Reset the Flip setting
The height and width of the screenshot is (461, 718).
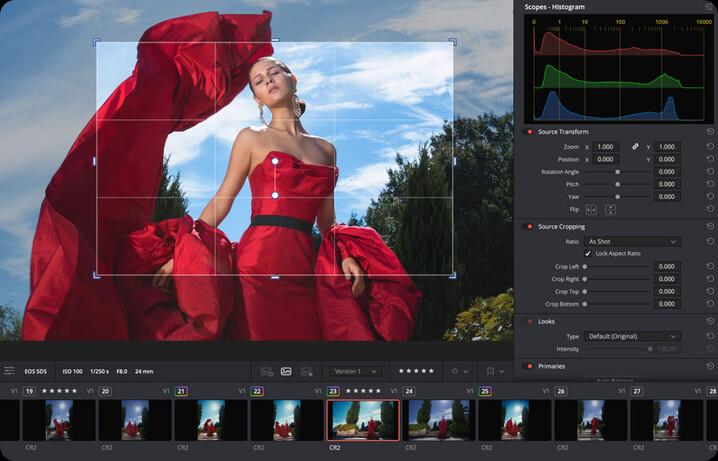coord(710,209)
